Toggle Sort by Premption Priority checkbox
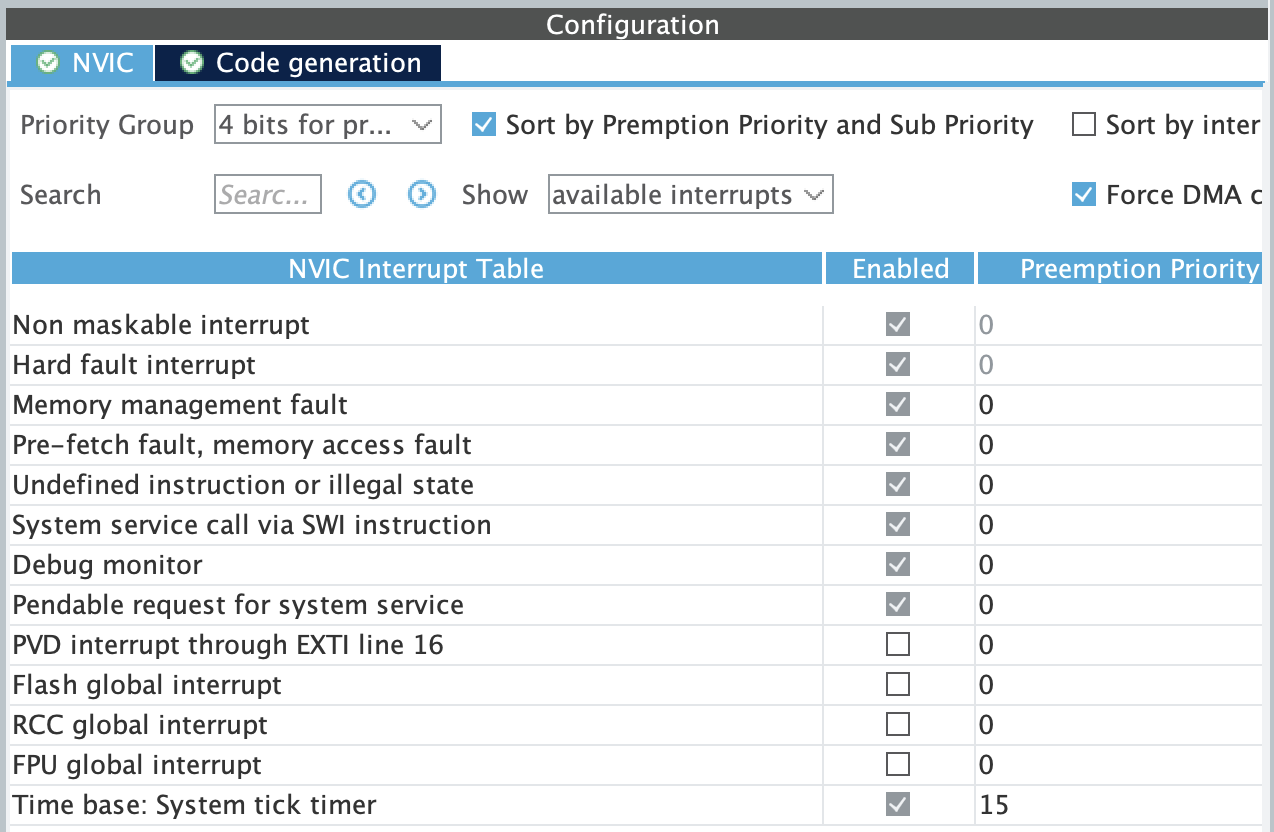This screenshot has height=832, width=1274. (x=484, y=125)
